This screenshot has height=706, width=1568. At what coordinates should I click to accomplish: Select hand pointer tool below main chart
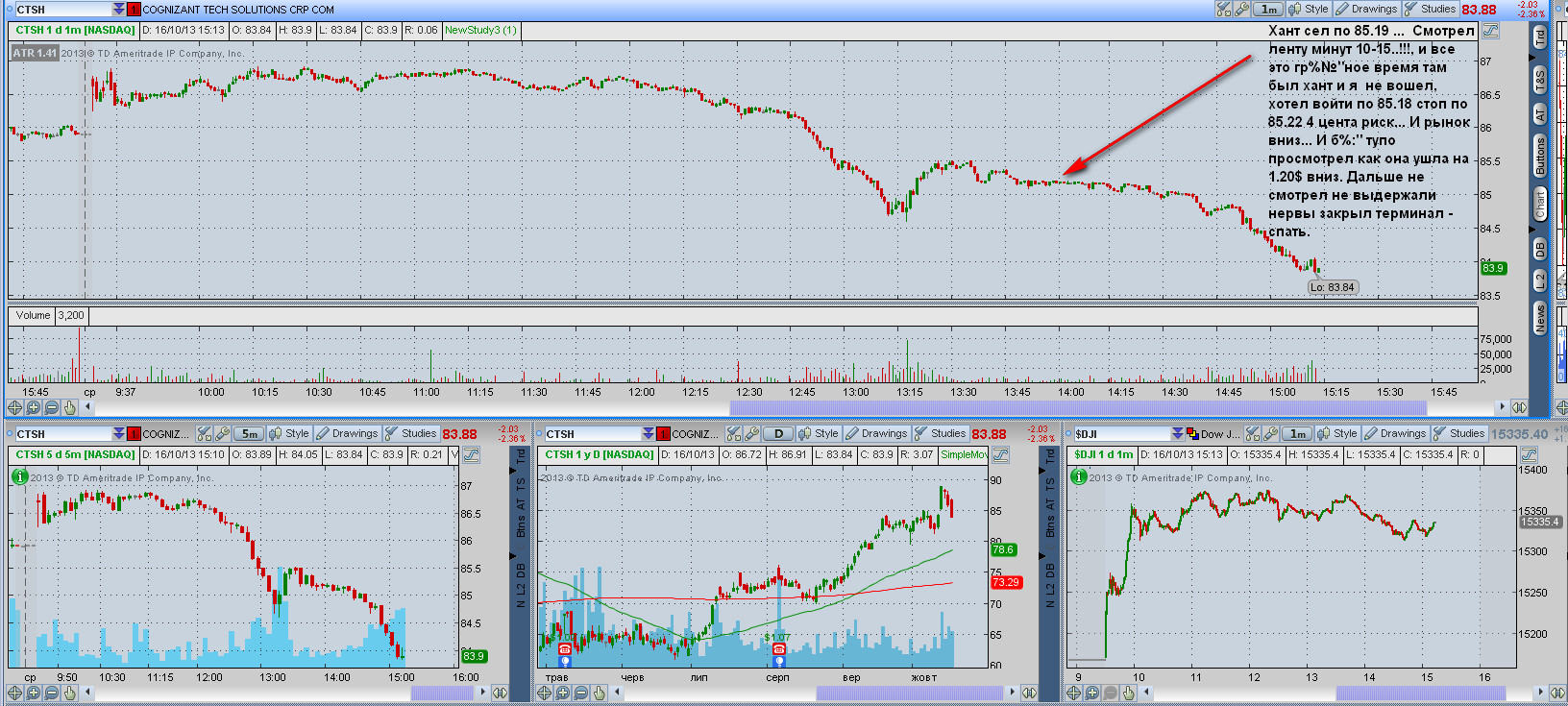pyautogui.click(x=70, y=407)
